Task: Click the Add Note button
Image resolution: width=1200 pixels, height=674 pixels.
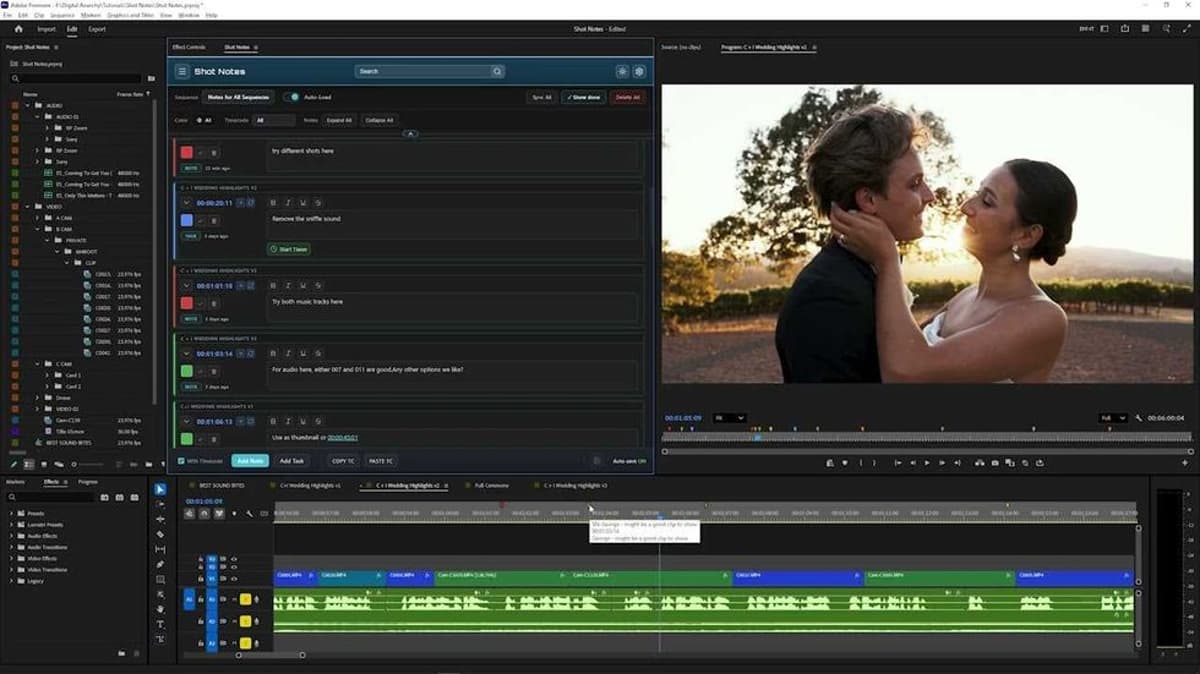Action: point(250,461)
